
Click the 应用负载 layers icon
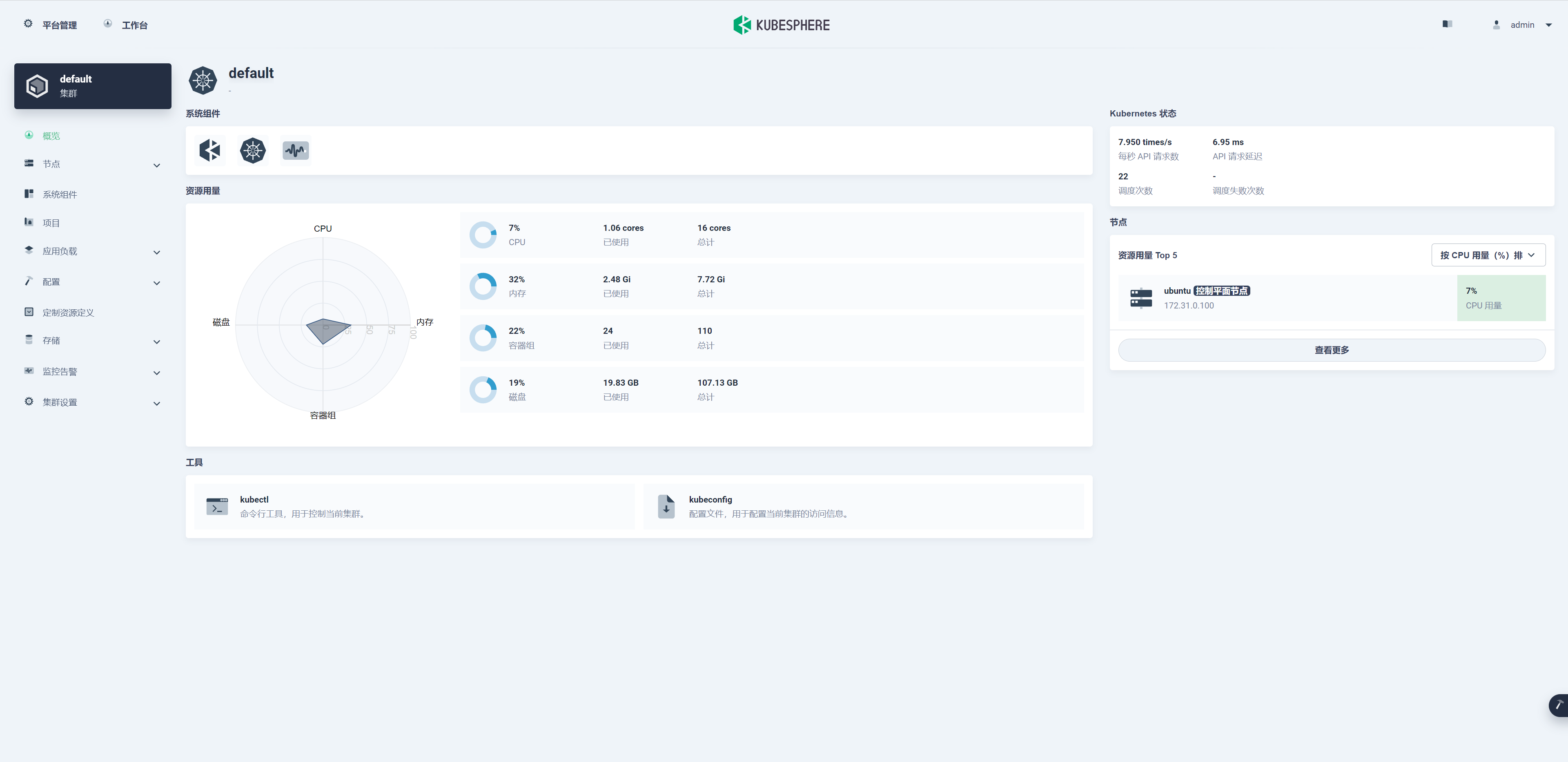pos(29,250)
